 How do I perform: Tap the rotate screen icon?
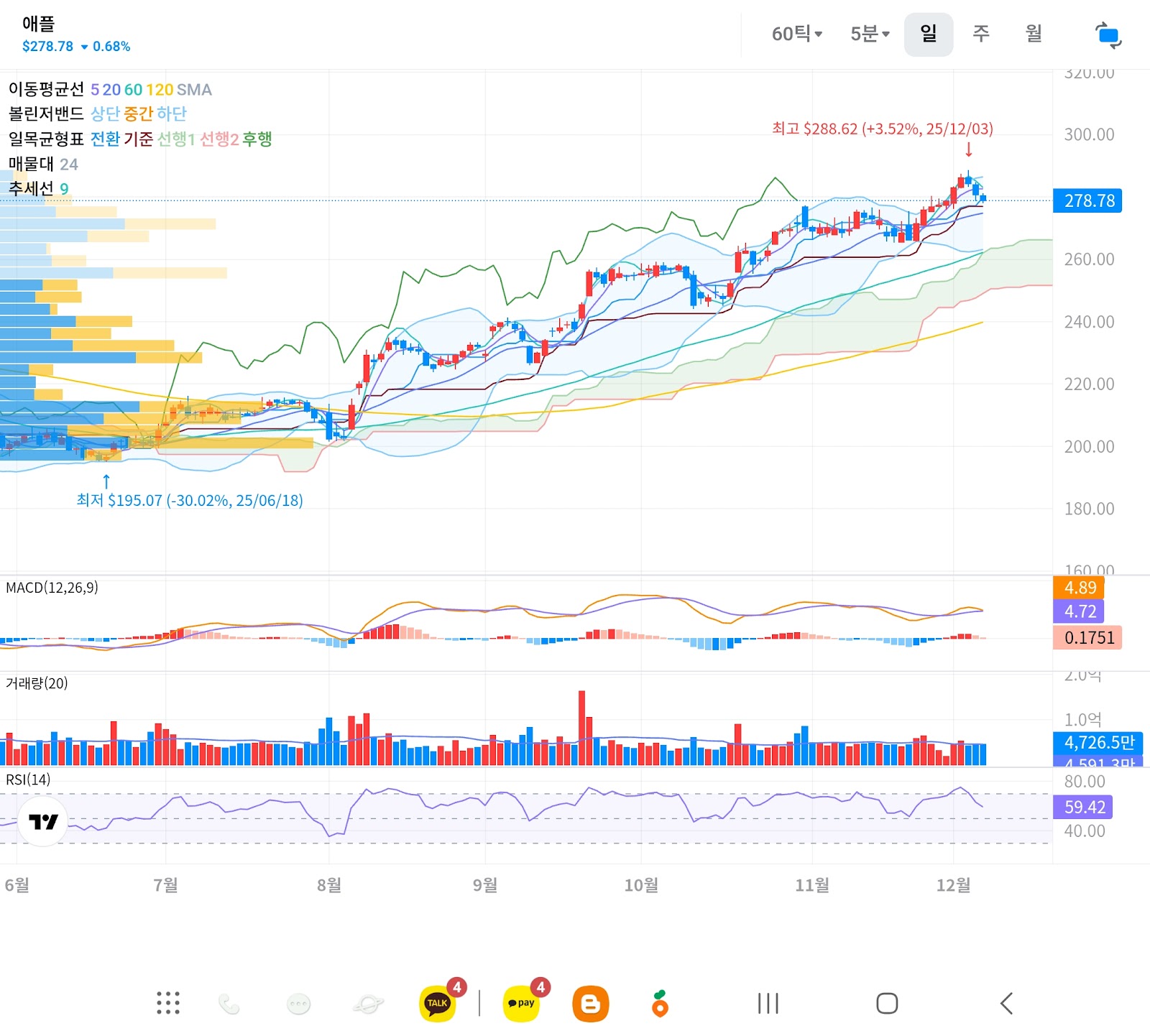[1108, 35]
